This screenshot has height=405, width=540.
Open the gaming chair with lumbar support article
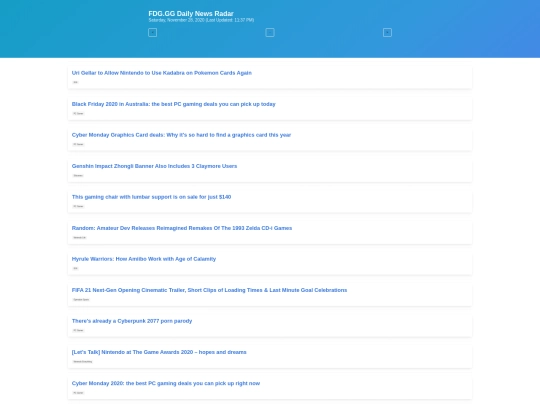coord(151,197)
